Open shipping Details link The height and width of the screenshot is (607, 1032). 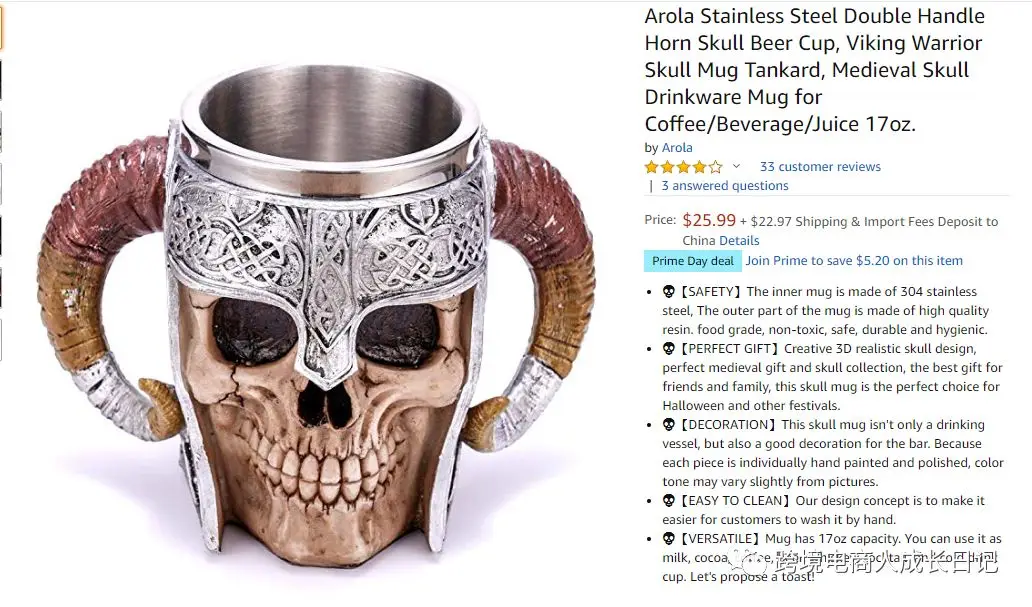coord(739,240)
